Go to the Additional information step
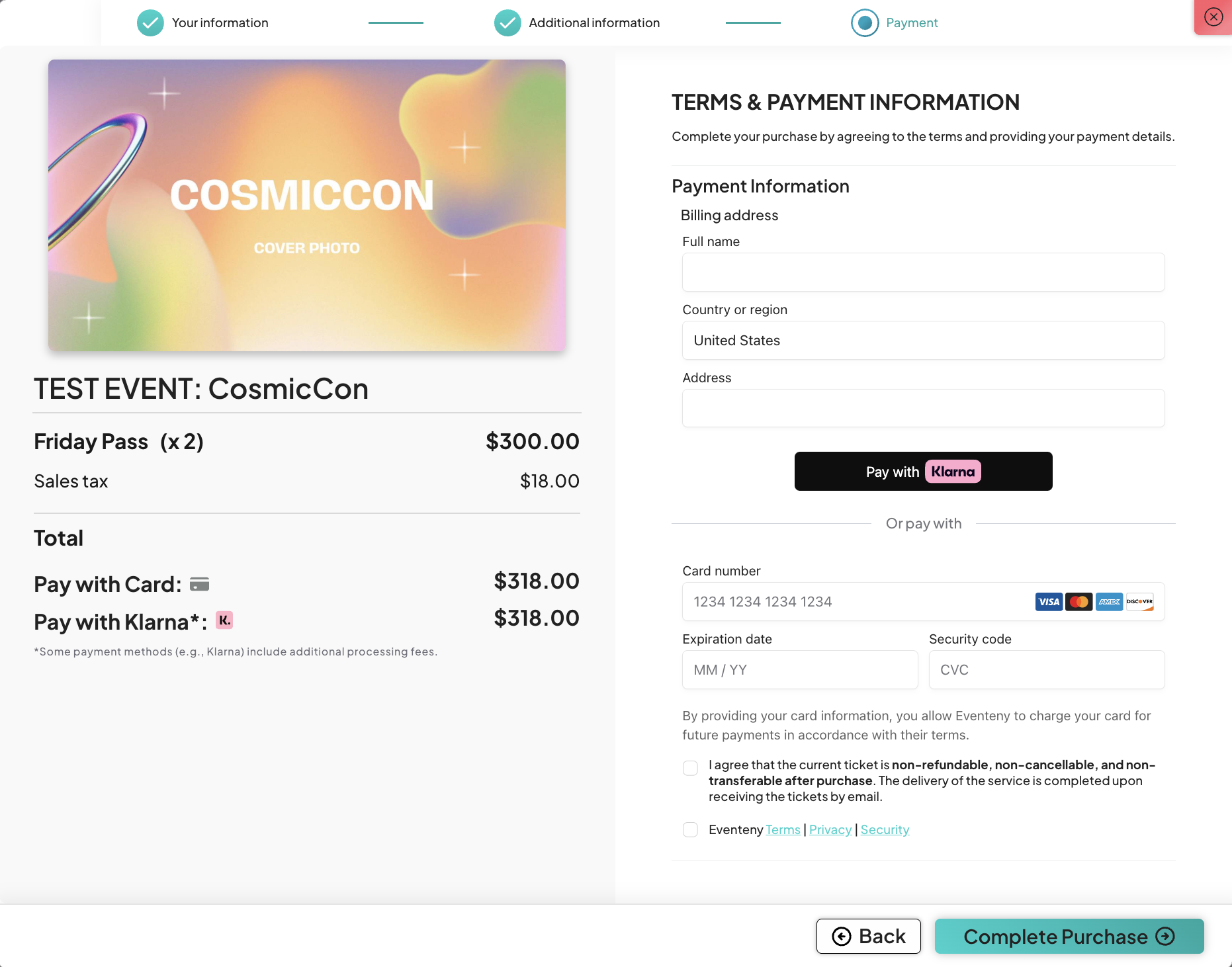Screen dimensions: 1232x967 pos(594,23)
